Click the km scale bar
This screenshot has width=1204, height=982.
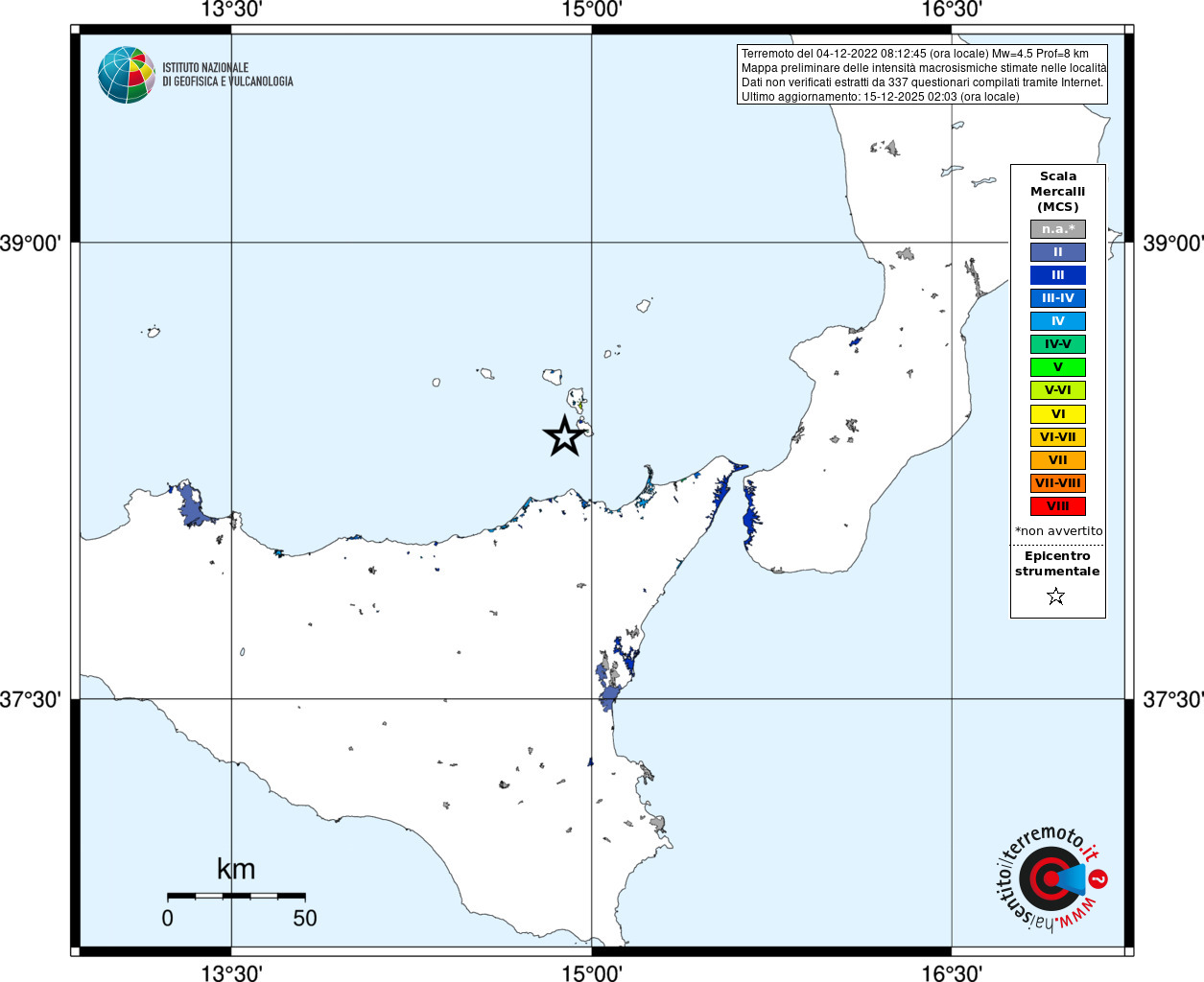(x=236, y=896)
